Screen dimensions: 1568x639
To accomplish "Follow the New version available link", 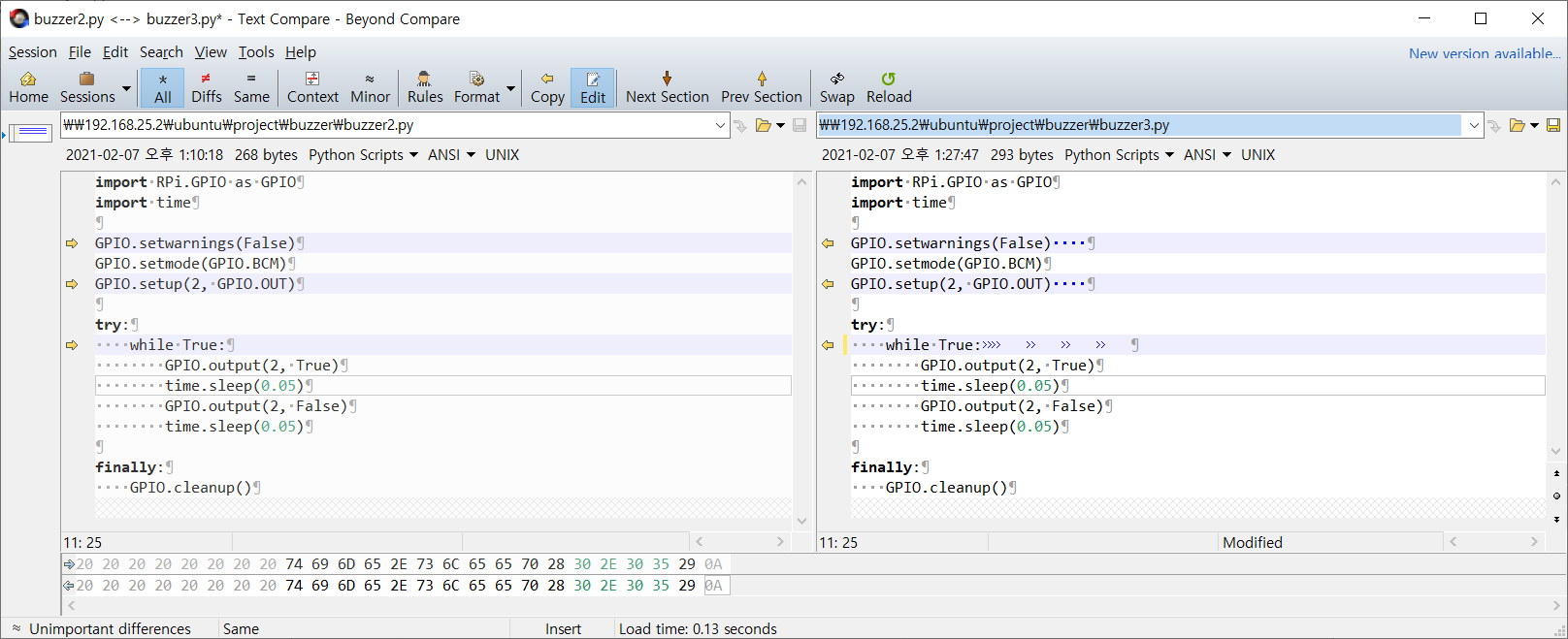I will (x=1485, y=53).
